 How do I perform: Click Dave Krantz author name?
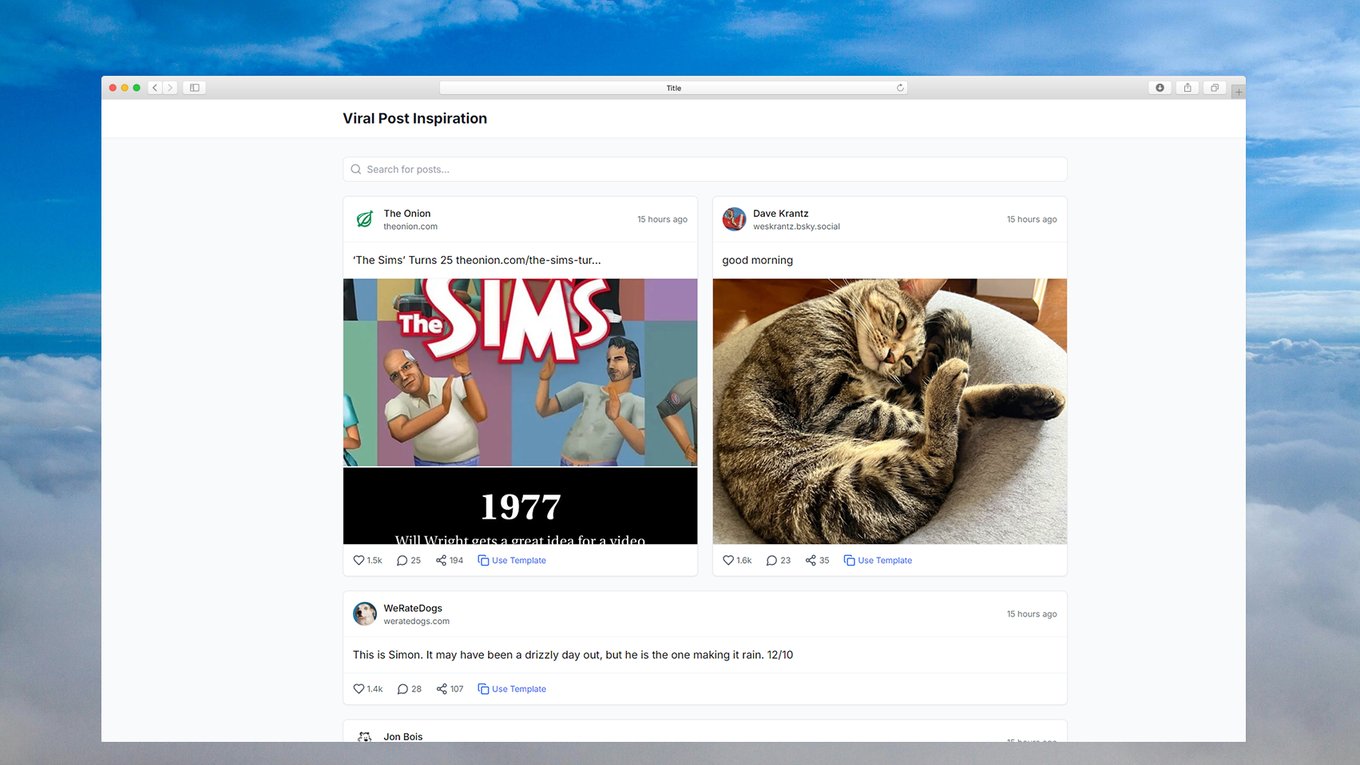point(781,213)
